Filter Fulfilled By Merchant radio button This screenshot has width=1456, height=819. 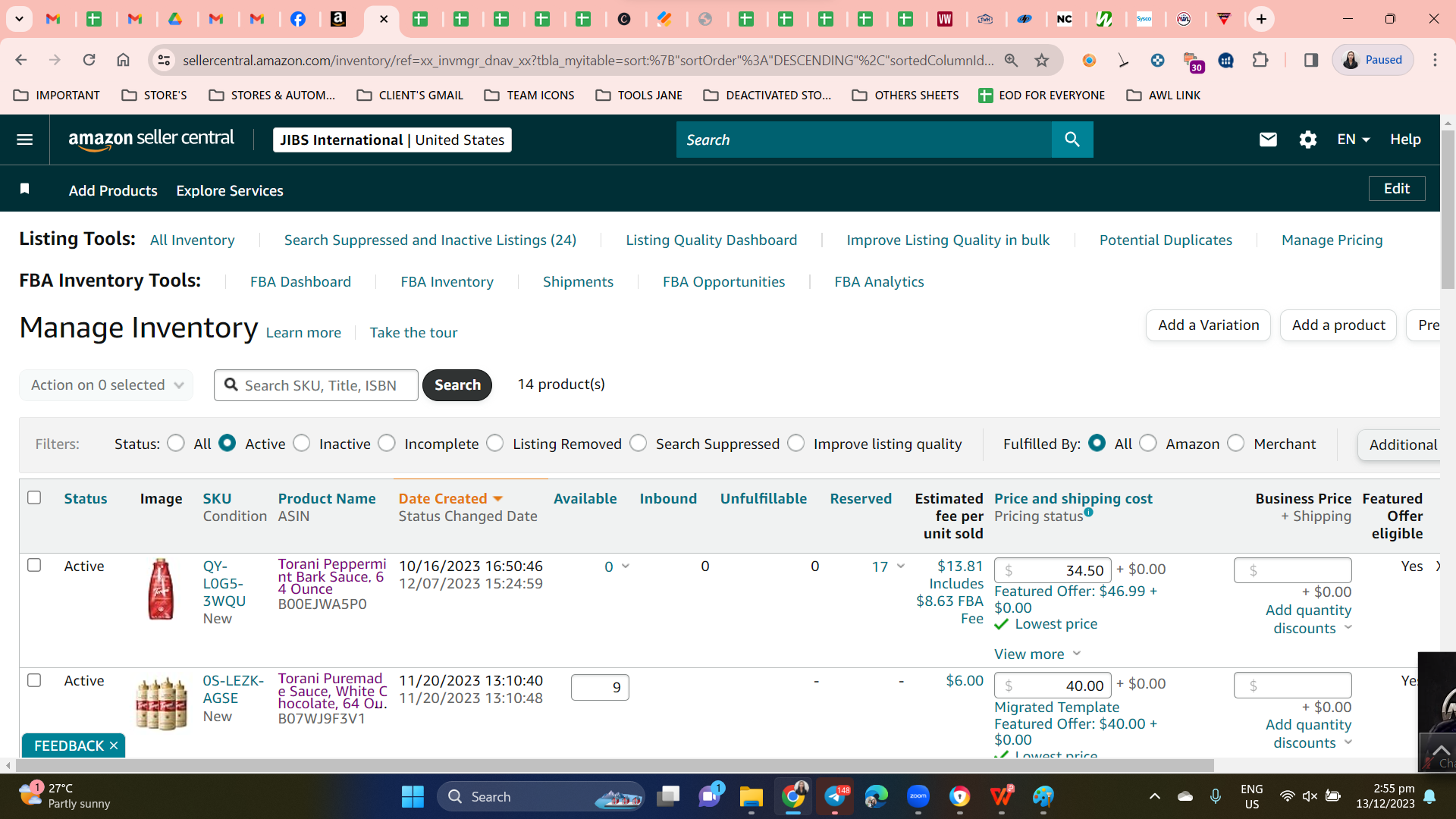(x=1236, y=443)
